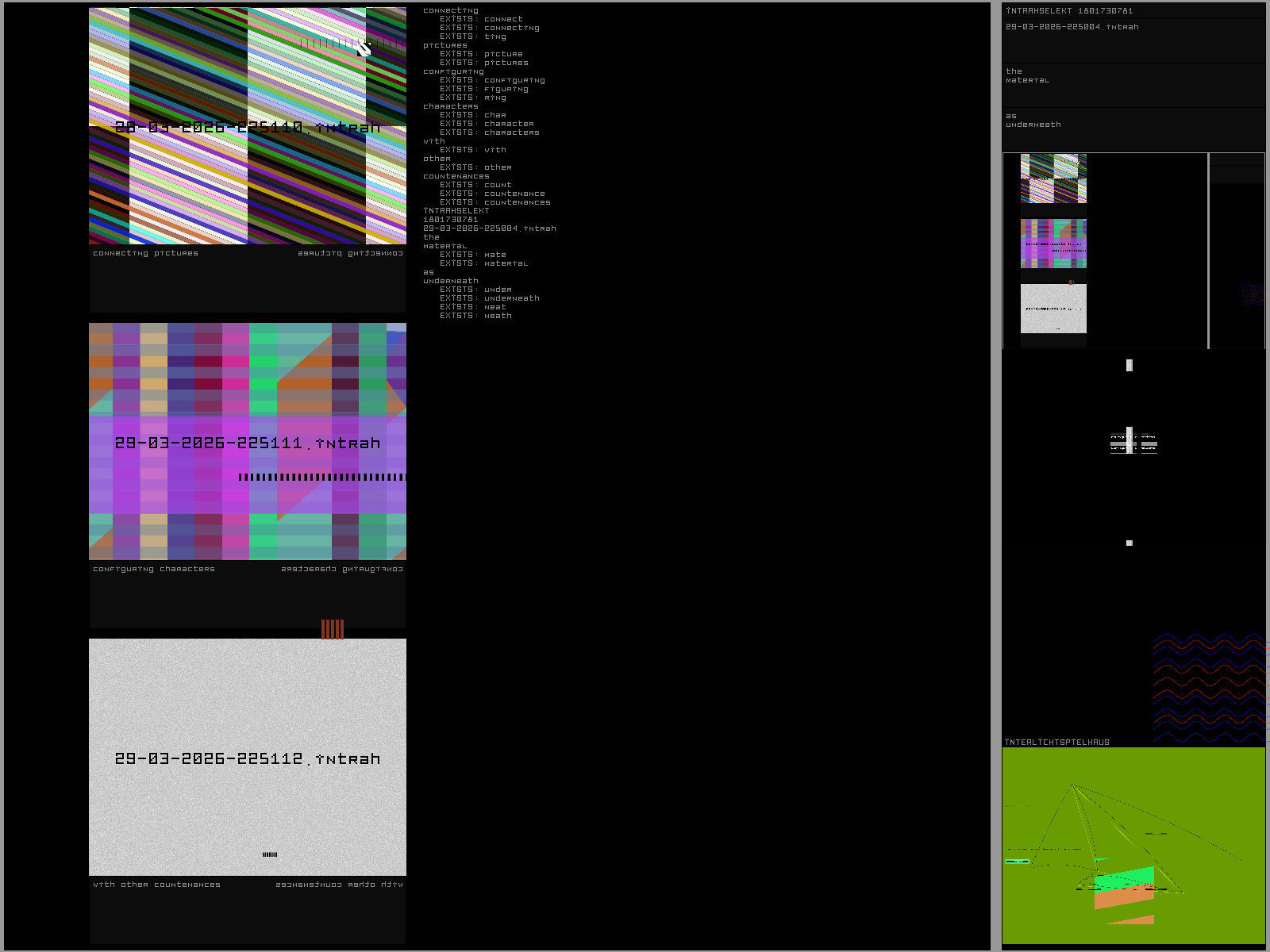Click the 'connecting pictures' caption
Image resolution: width=1270 pixels, height=952 pixels.
pyautogui.click(x=145, y=254)
